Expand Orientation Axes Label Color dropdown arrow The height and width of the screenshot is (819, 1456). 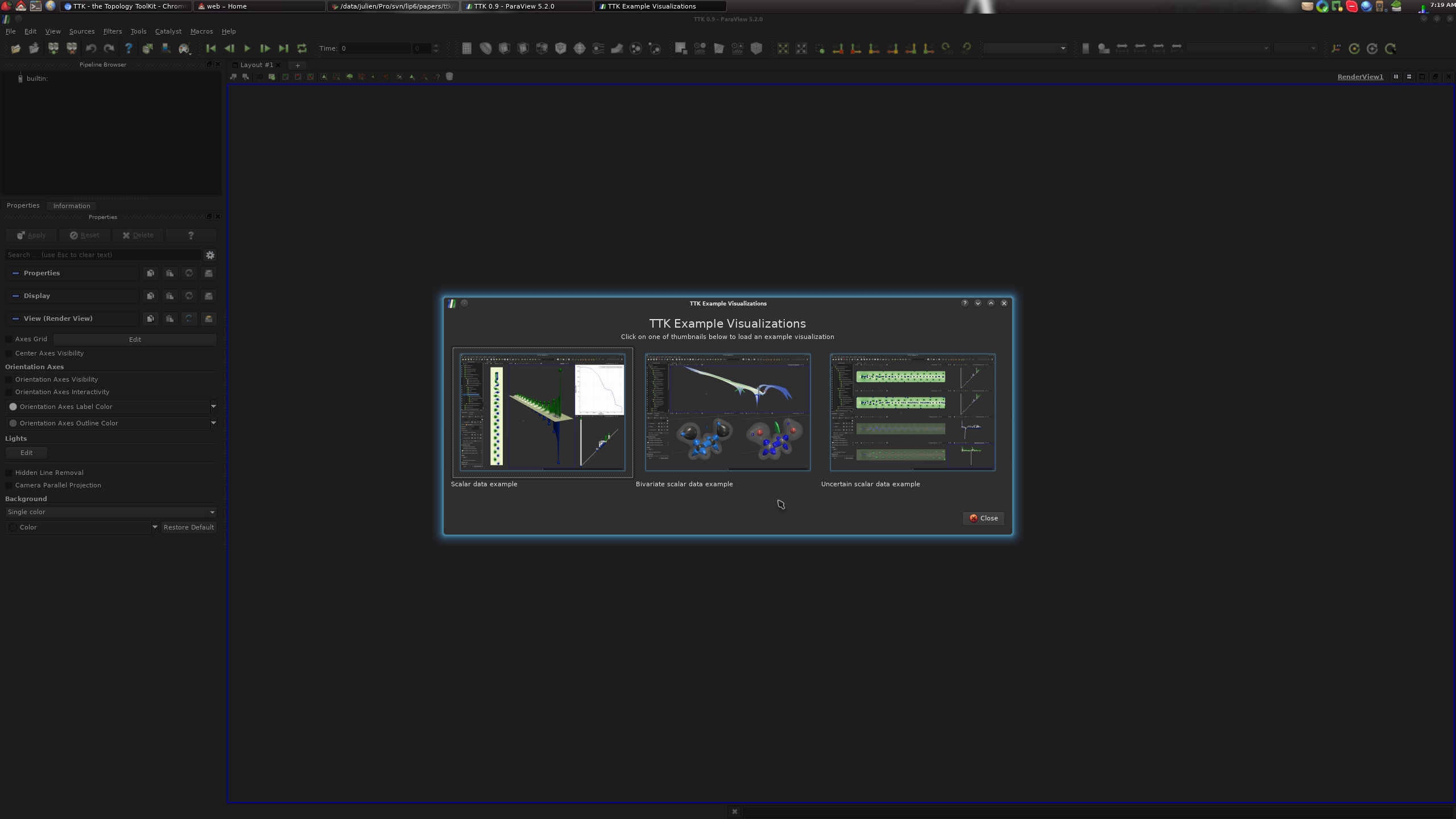pyautogui.click(x=213, y=407)
